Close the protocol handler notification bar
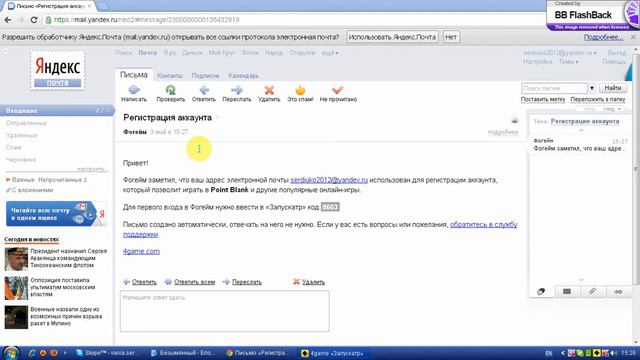The height and width of the screenshot is (360, 640). point(633,37)
